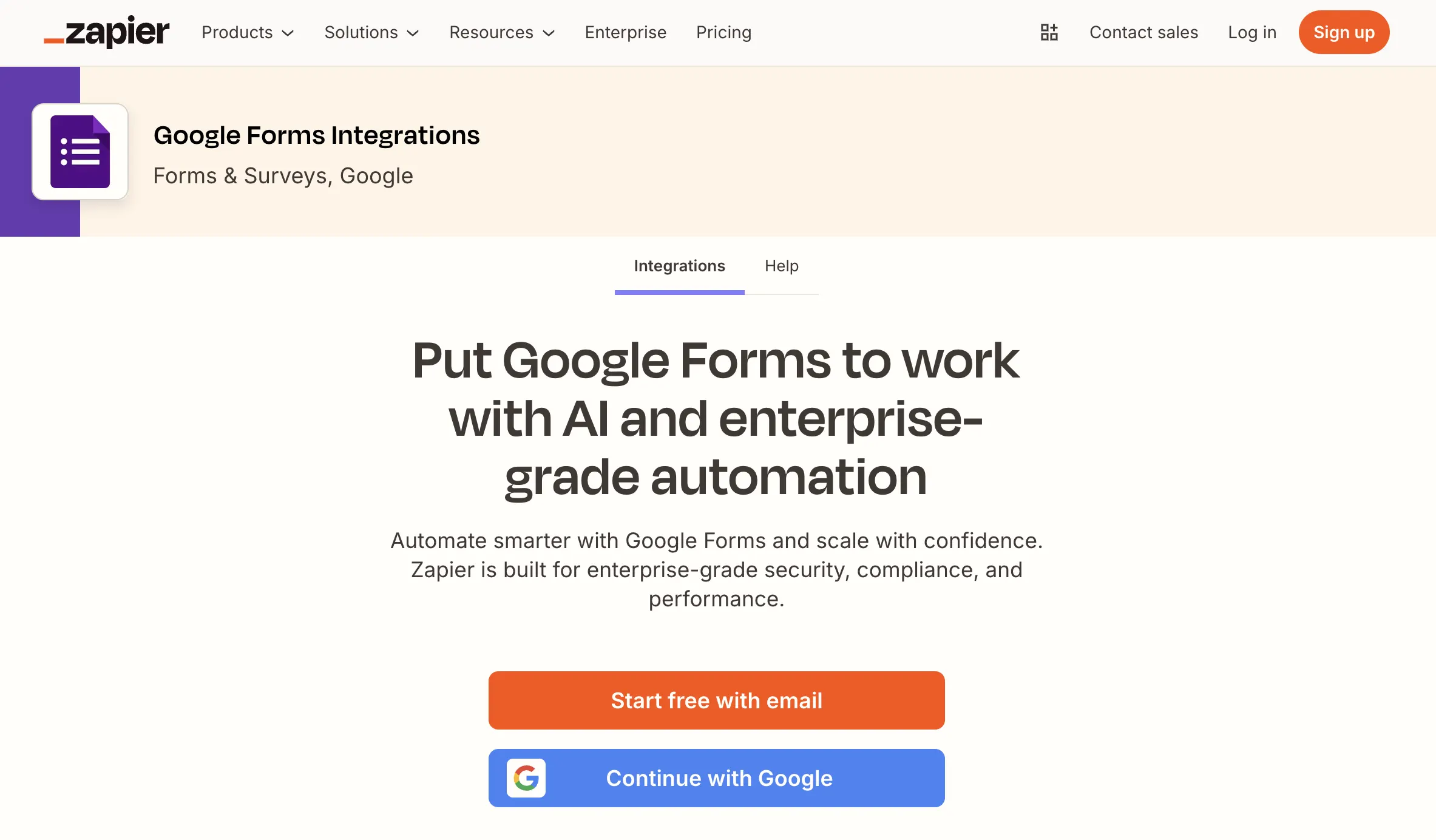Click the Google G icon
This screenshot has width=1436, height=840.
click(x=527, y=778)
